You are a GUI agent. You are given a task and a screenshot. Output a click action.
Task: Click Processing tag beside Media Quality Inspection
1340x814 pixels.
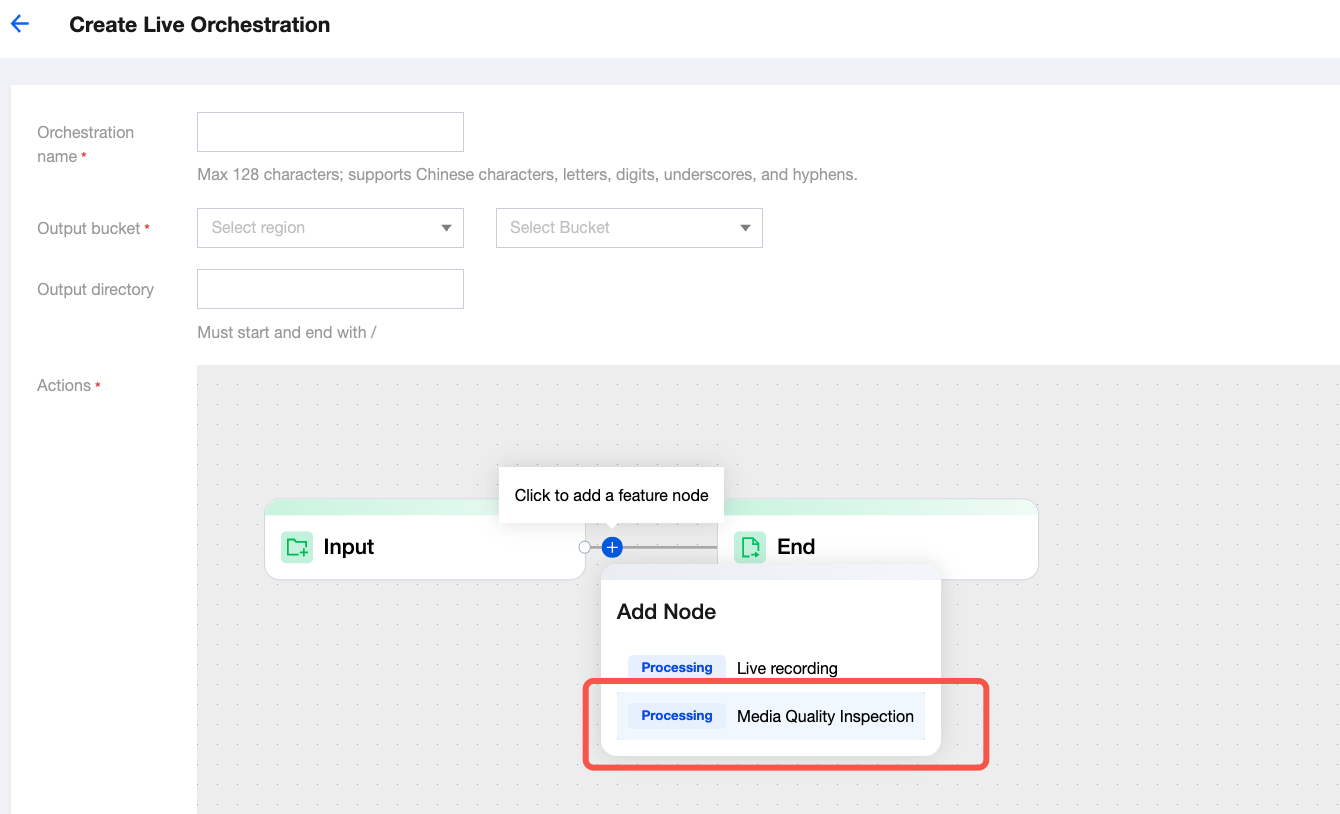(677, 716)
